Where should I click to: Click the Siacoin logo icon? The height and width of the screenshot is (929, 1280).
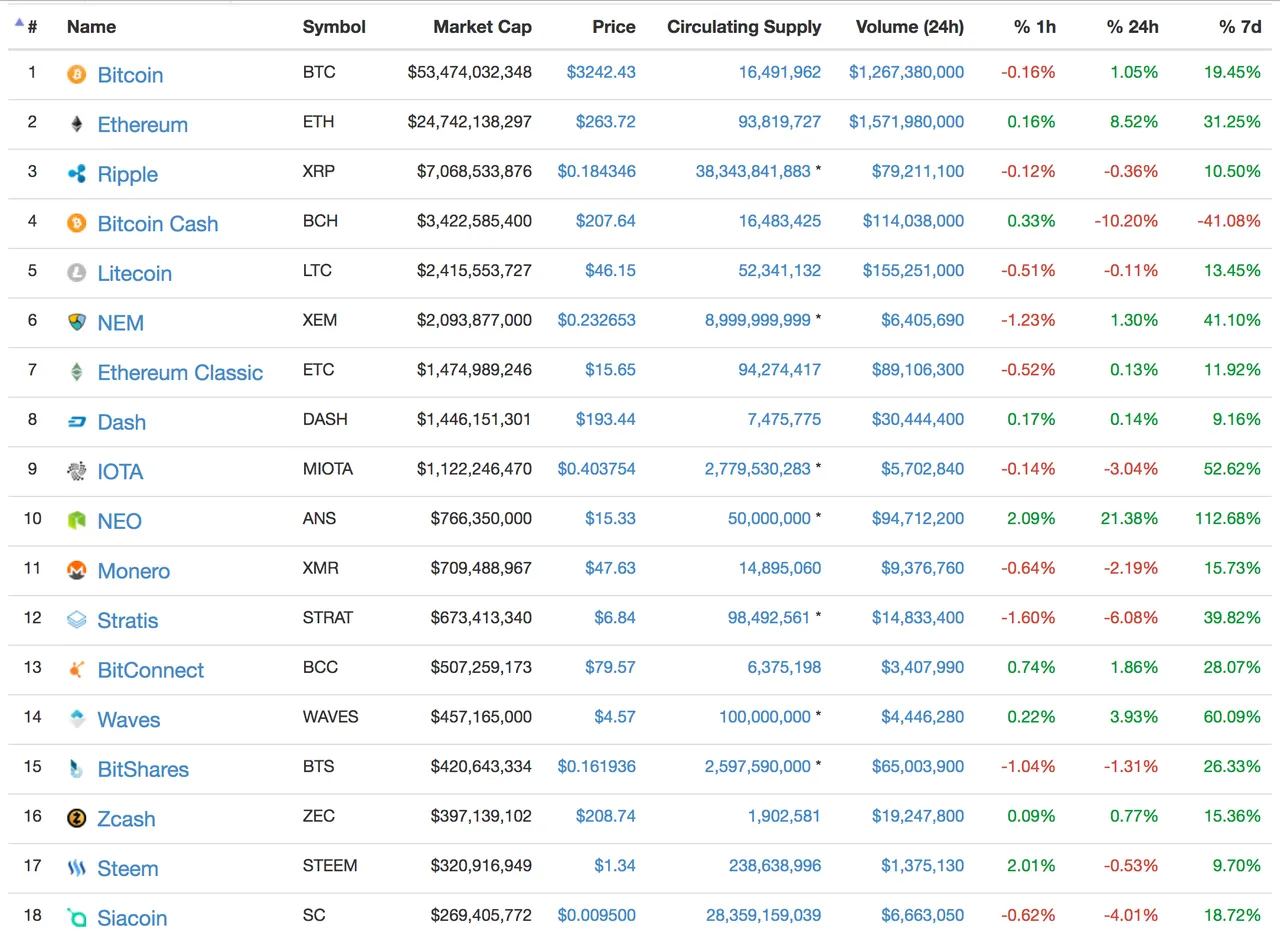(x=77, y=917)
